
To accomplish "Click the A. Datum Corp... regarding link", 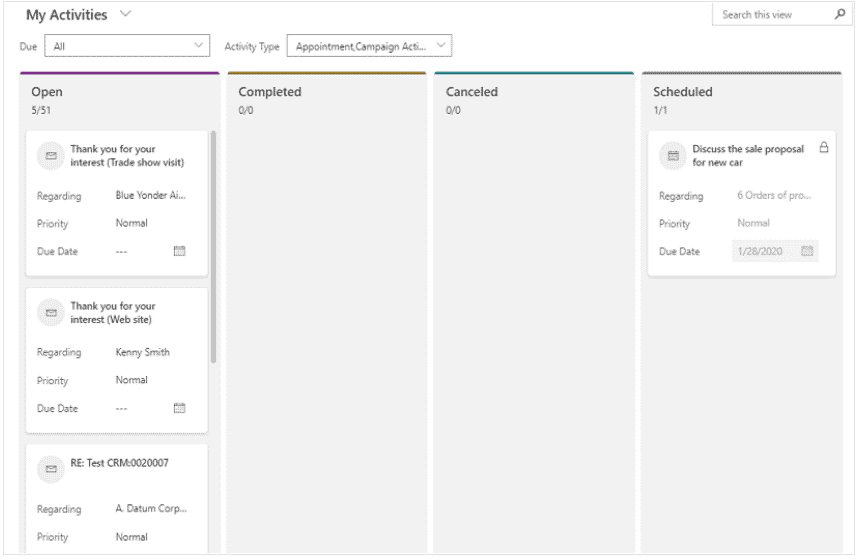I will (151, 508).
